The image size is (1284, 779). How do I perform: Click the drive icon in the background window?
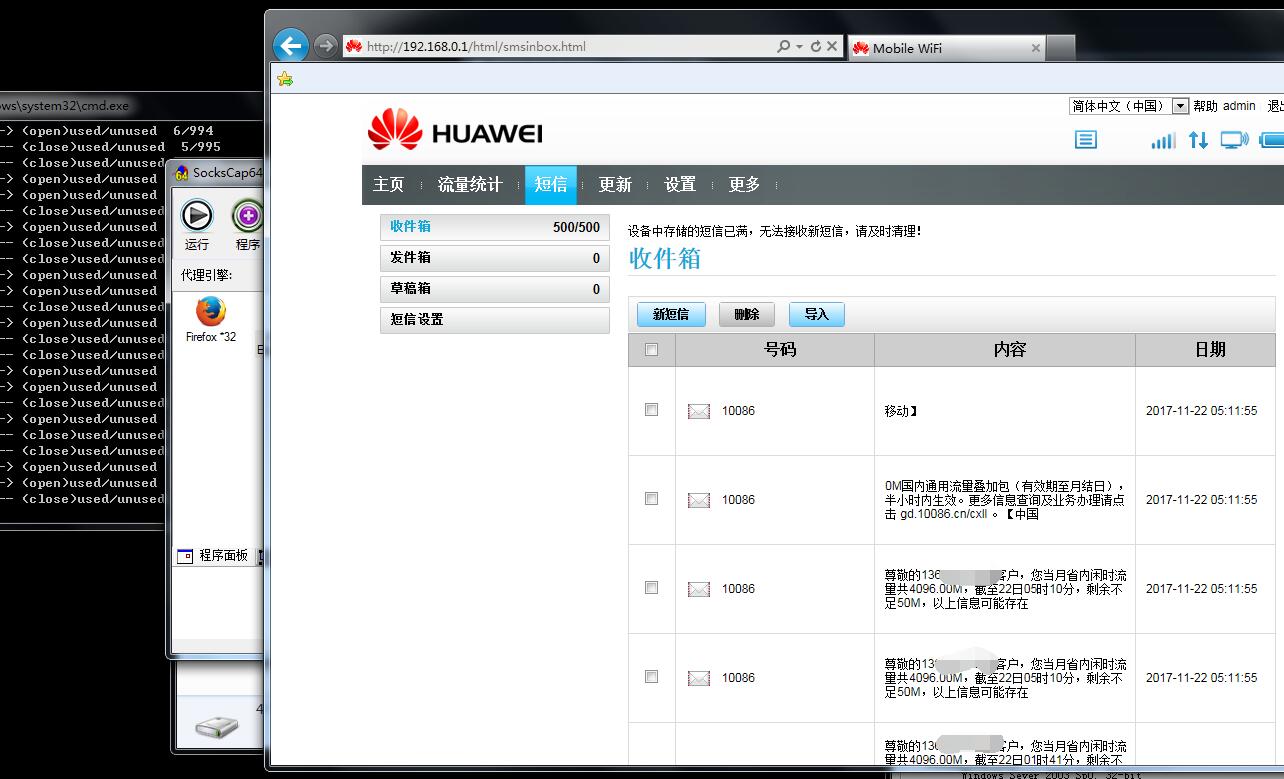coord(217,727)
